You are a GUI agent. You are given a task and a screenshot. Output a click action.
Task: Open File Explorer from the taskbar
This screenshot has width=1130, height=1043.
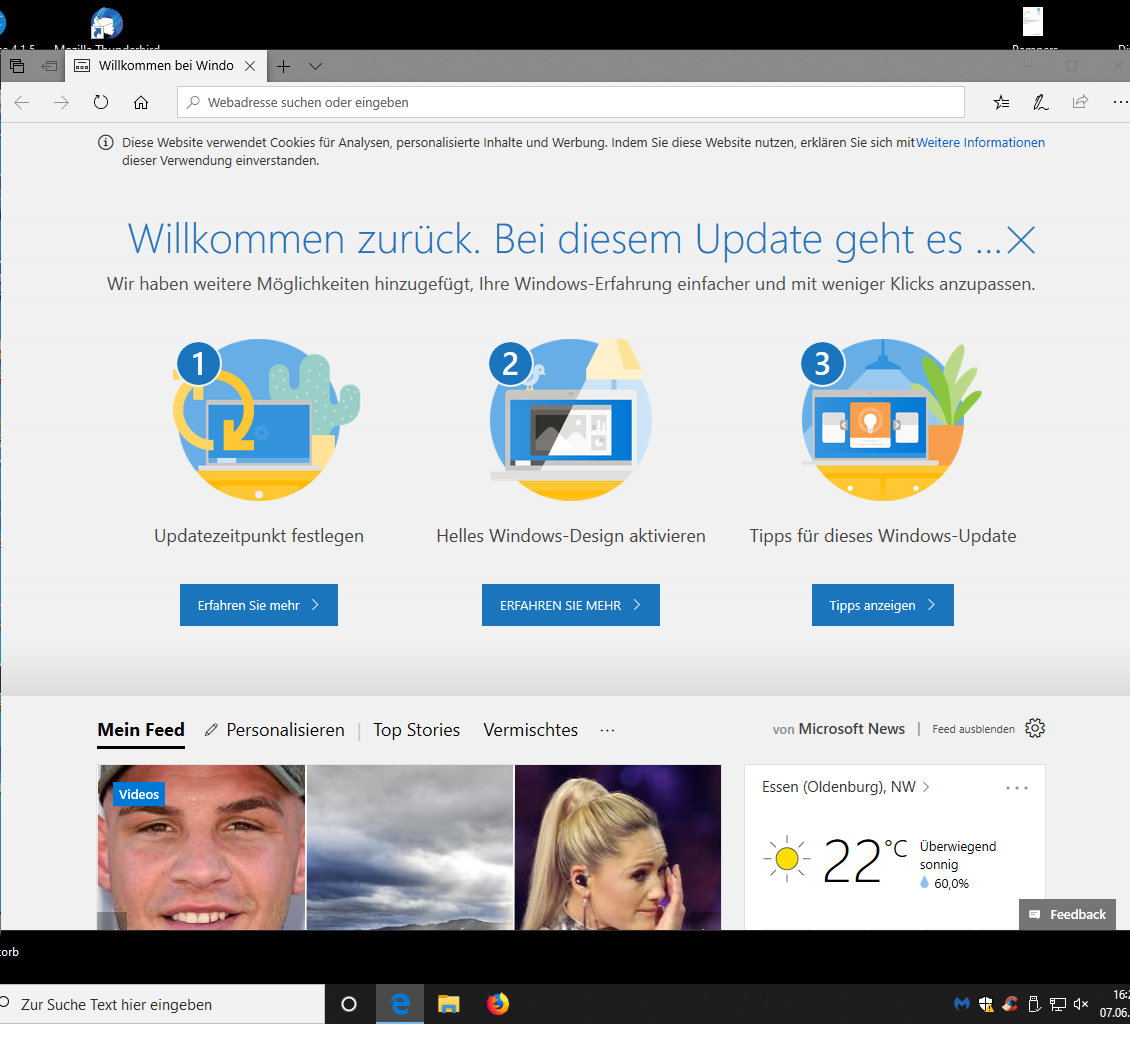tap(448, 1004)
